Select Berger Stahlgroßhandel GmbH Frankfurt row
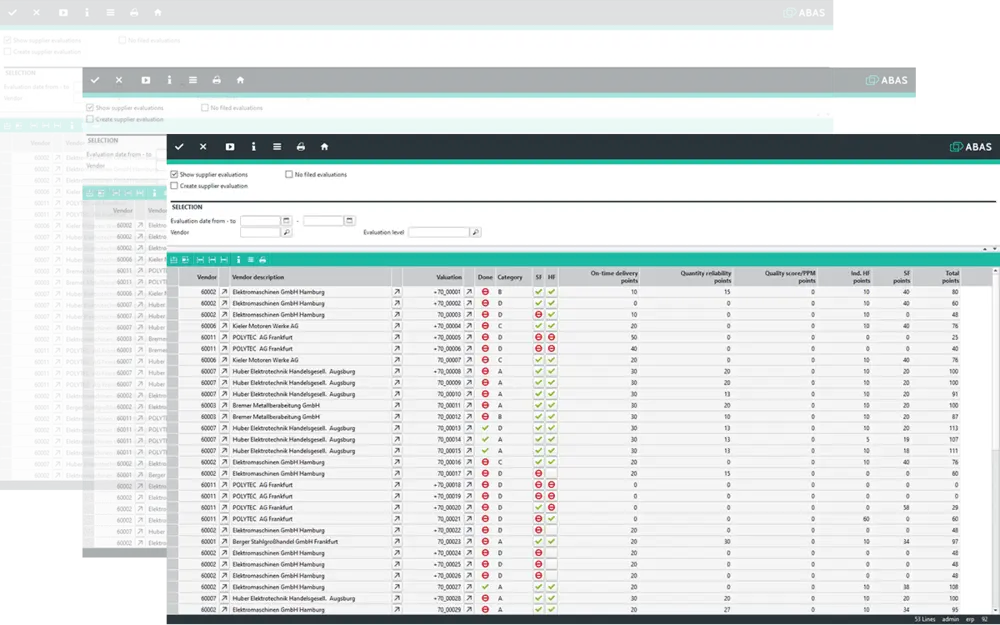The image size is (1000, 625). [x=285, y=542]
